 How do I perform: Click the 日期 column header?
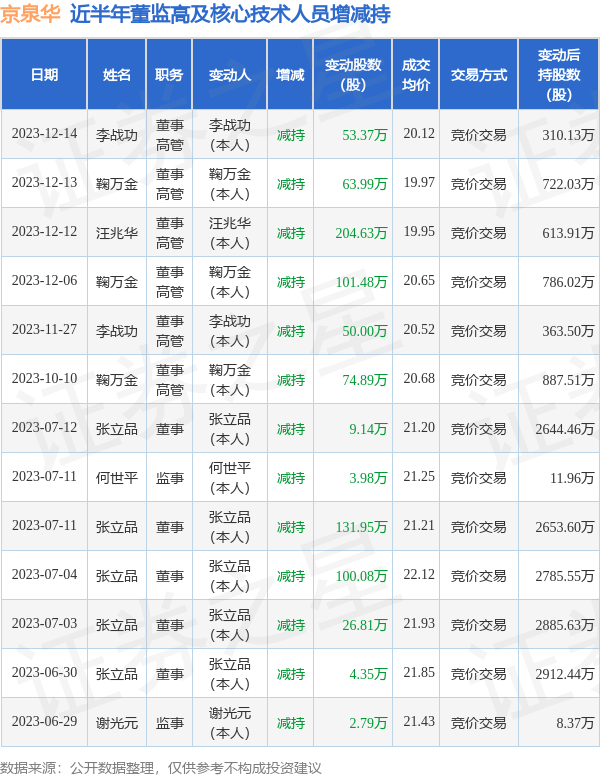(x=44, y=75)
